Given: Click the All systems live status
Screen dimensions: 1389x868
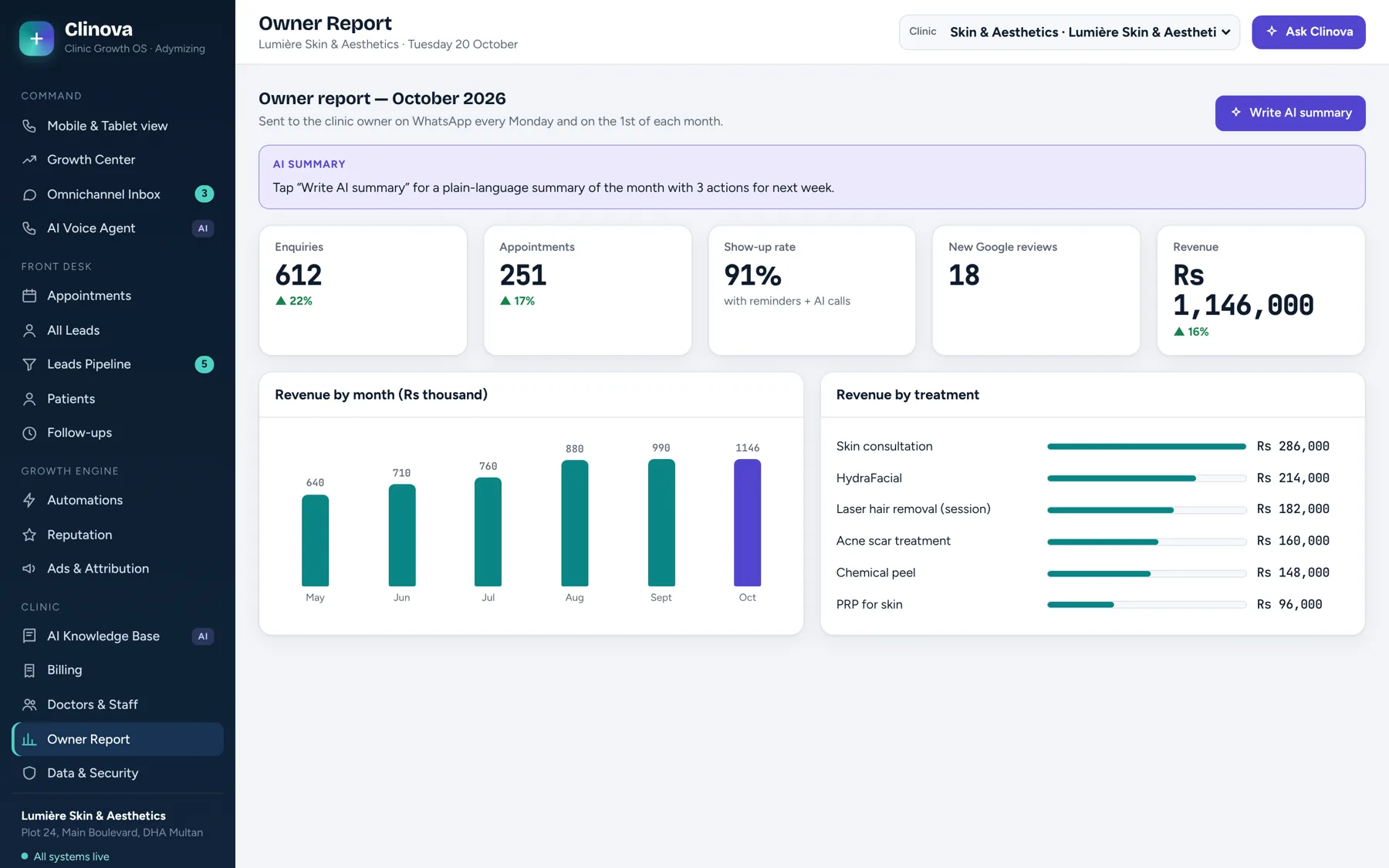Looking at the screenshot, I should point(66,856).
